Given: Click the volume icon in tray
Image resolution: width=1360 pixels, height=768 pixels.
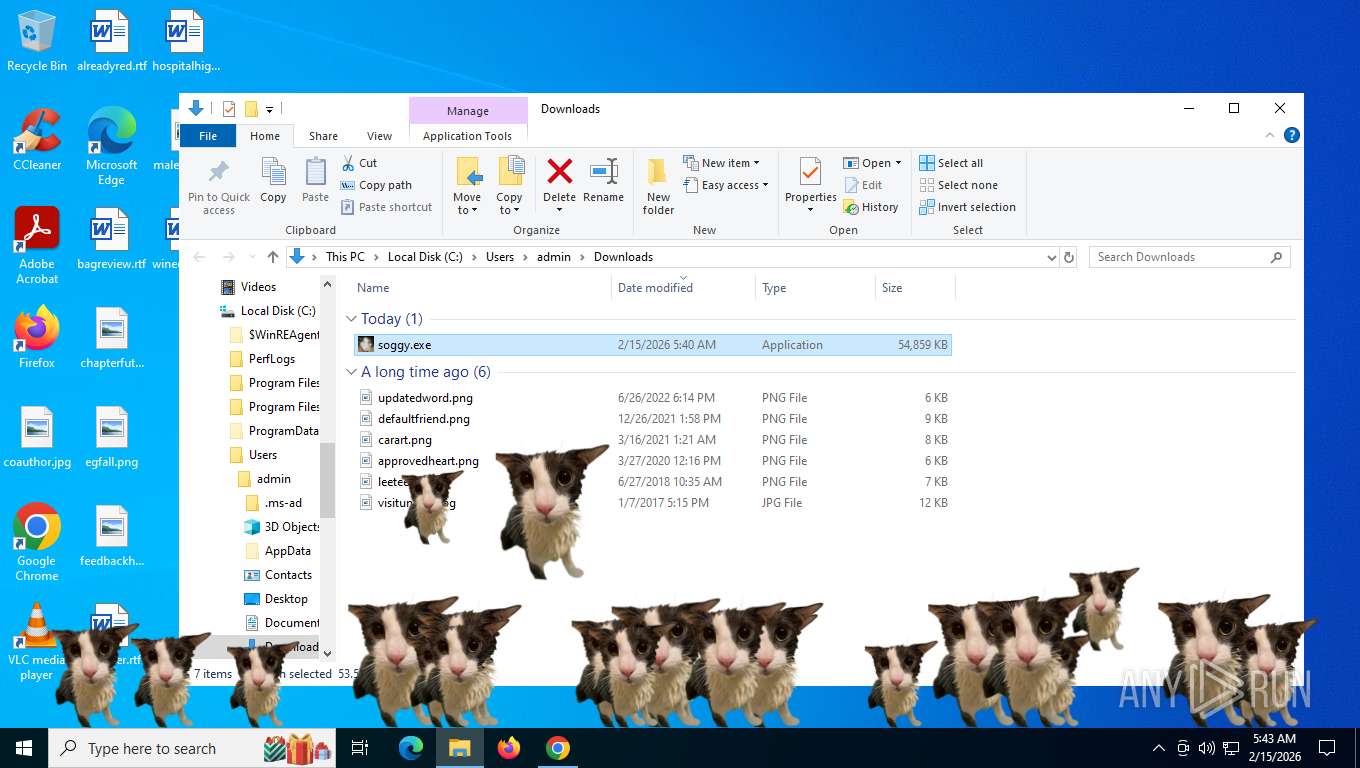Looking at the screenshot, I should (1207, 748).
